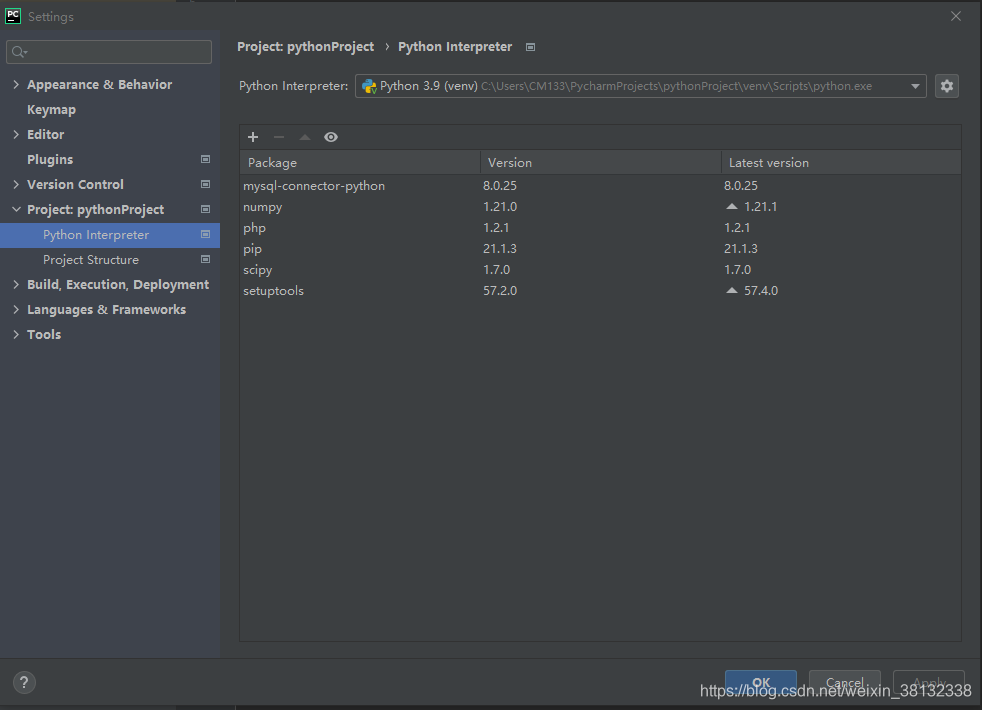Click the minus uninstall package icon

pos(279,137)
